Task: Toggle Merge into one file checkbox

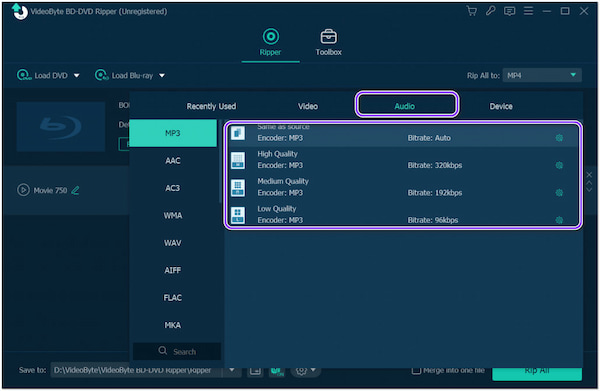Action: [x=416, y=370]
